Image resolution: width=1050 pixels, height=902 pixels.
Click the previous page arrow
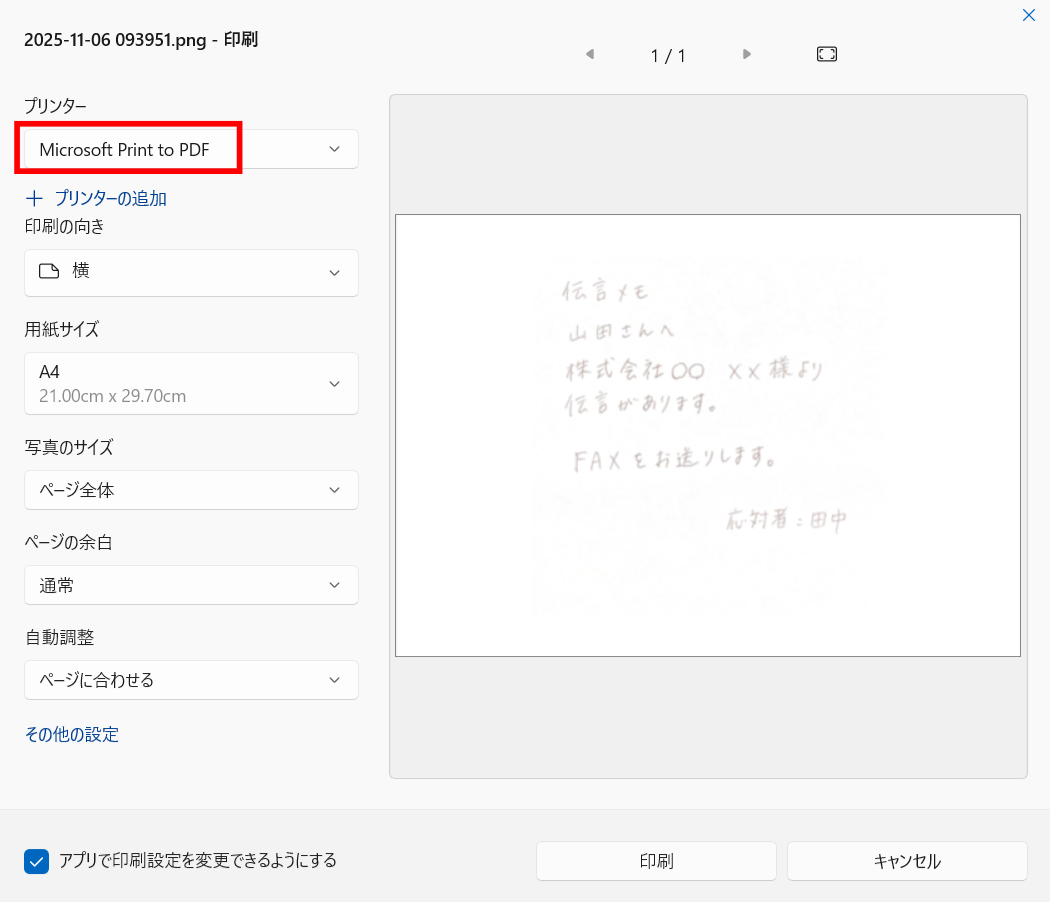pos(590,55)
